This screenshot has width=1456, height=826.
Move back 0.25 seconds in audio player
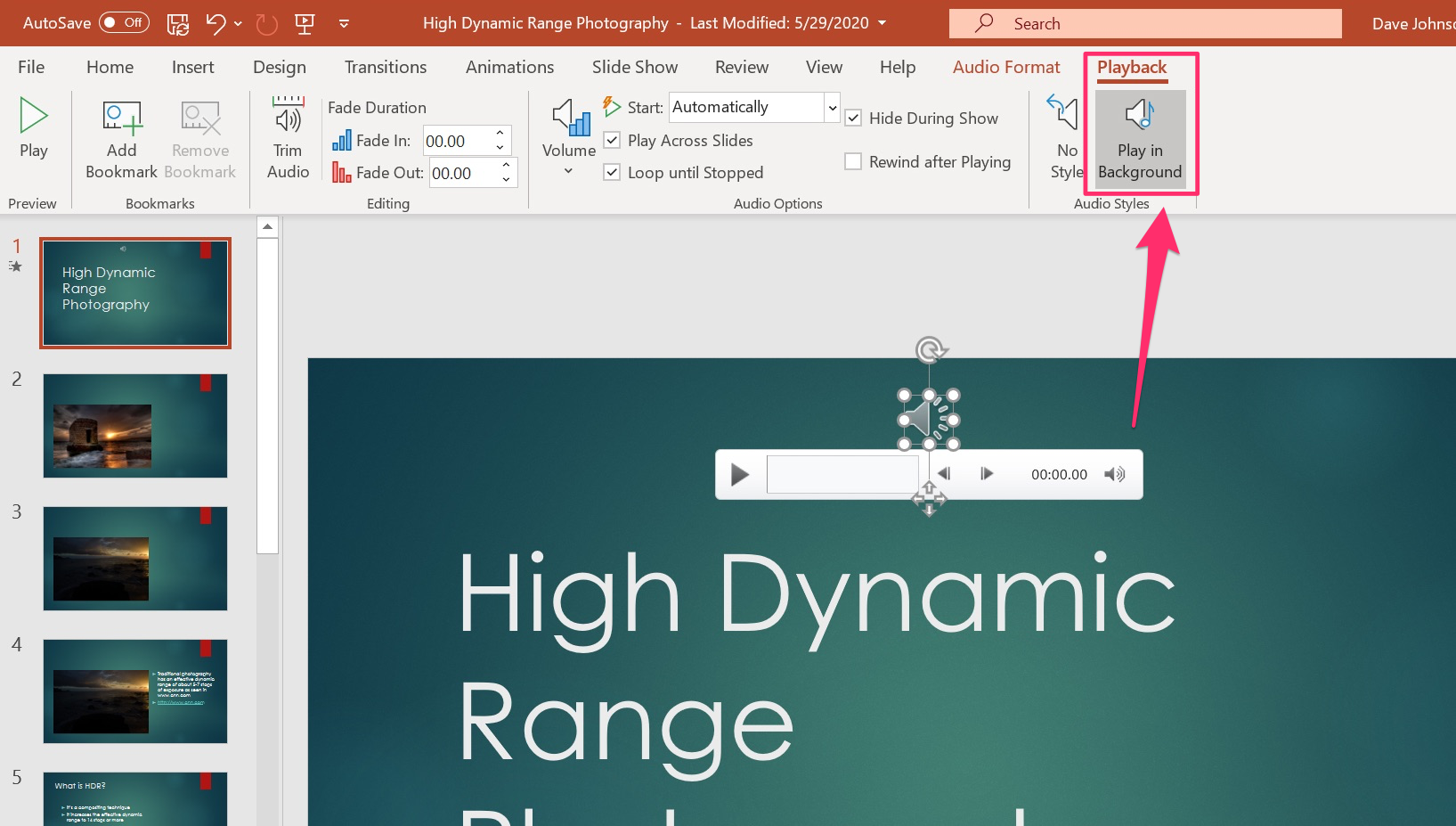tap(945, 474)
